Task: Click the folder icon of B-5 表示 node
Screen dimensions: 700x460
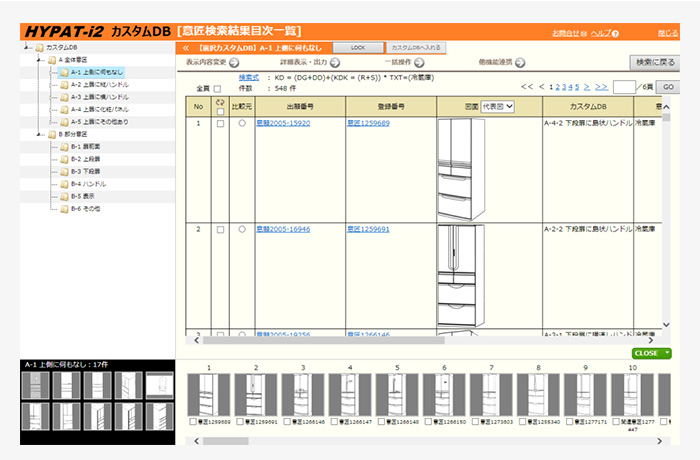Action: (64, 196)
